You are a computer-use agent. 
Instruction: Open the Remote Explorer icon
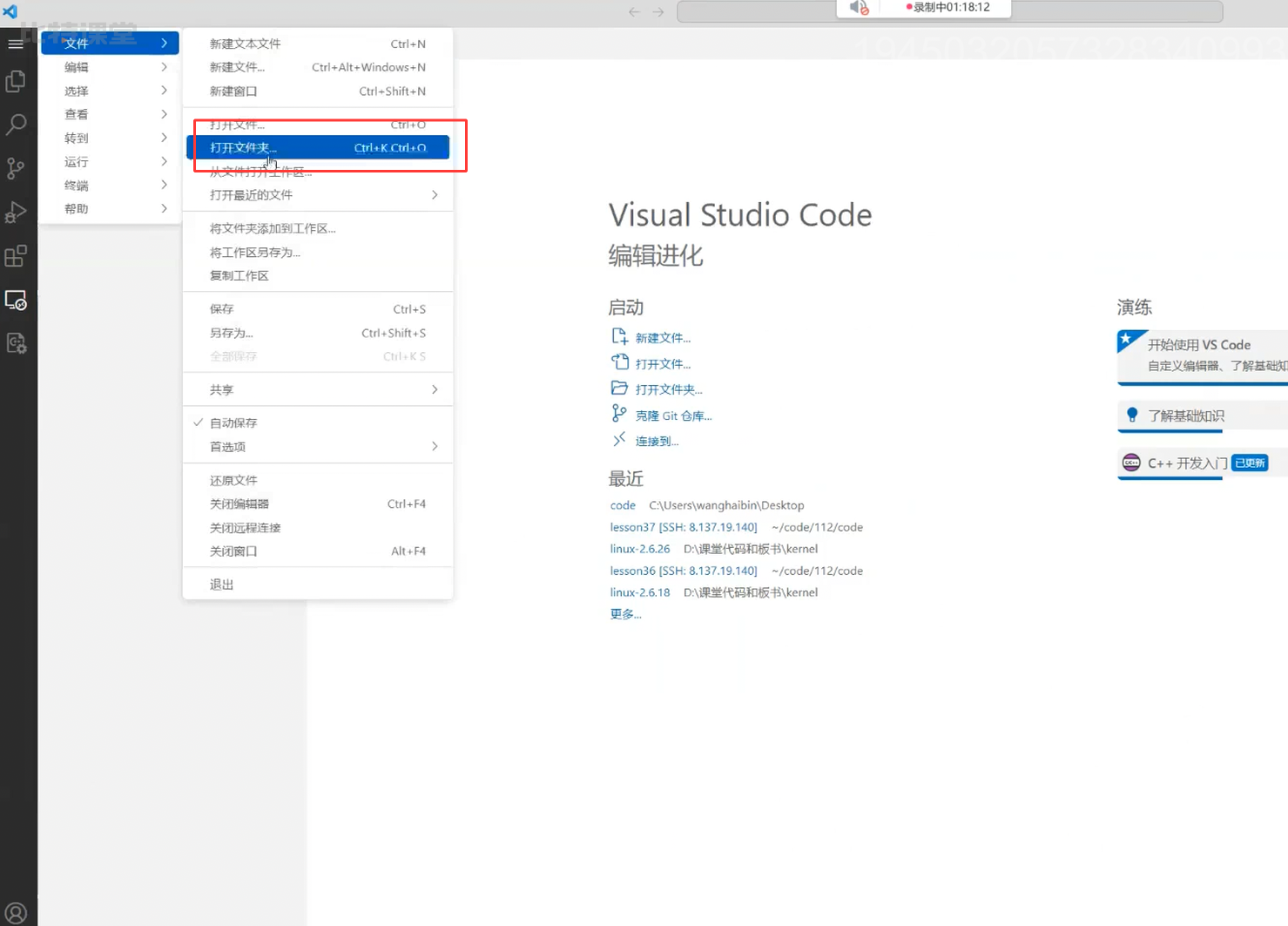16,301
